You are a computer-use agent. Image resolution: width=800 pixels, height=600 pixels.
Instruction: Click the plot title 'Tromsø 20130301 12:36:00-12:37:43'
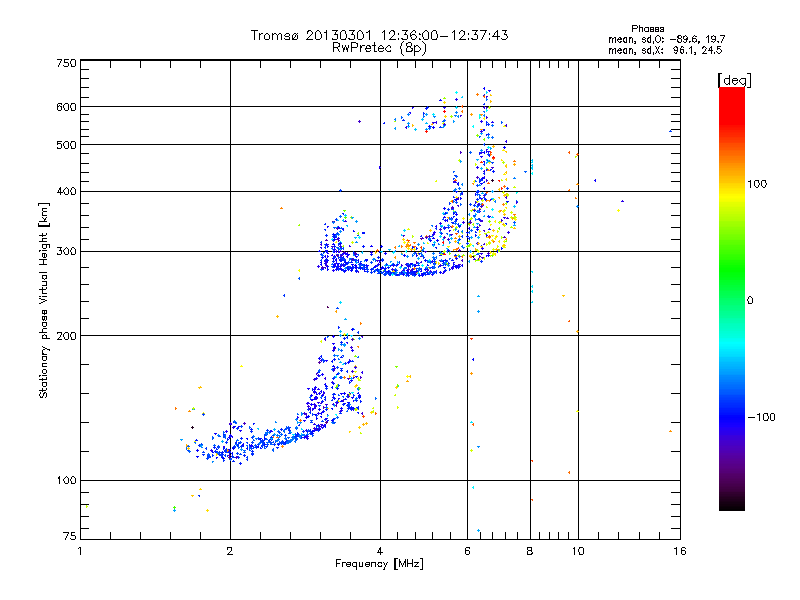(379, 35)
